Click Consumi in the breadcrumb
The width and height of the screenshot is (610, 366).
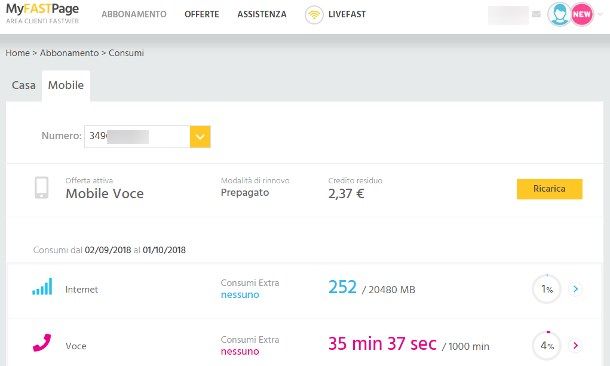coord(126,53)
